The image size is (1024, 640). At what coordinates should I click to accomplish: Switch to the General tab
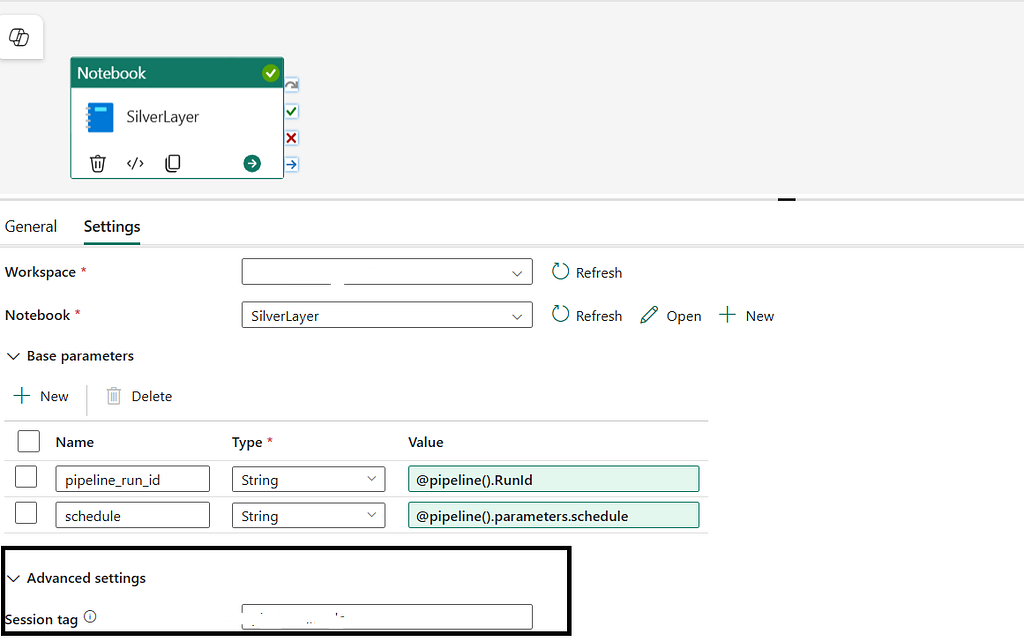pos(31,227)
